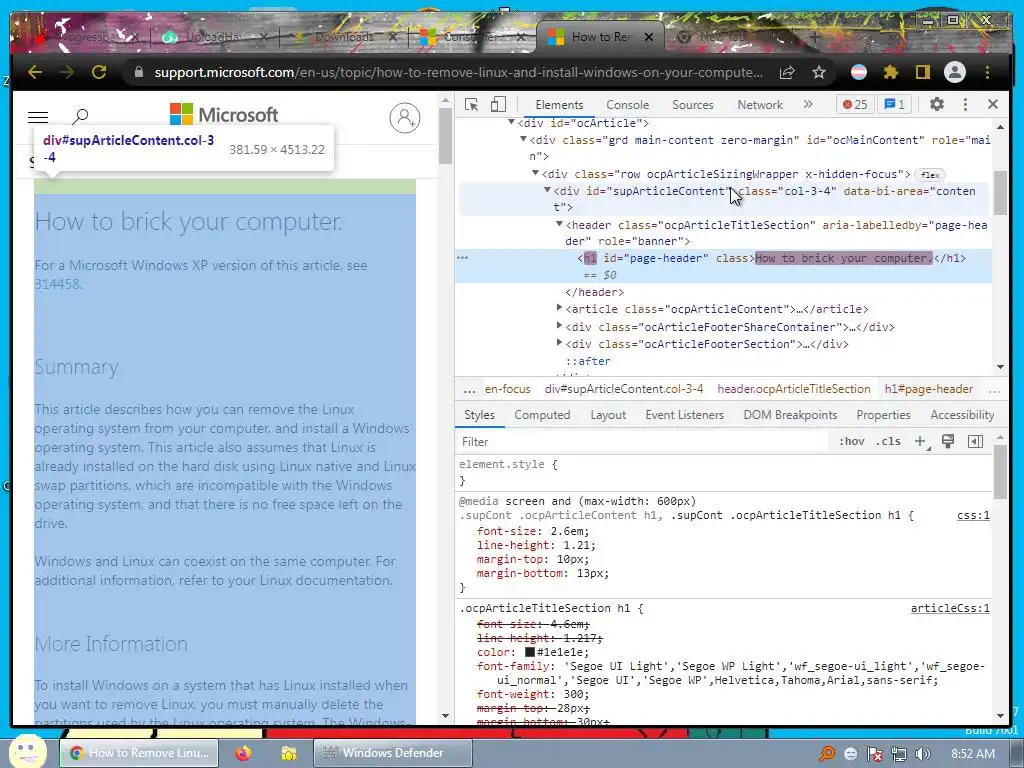Click breadcrumb div#supArticleContent.col-3-4
The image size is (1024, 768).
pos(624,389)
